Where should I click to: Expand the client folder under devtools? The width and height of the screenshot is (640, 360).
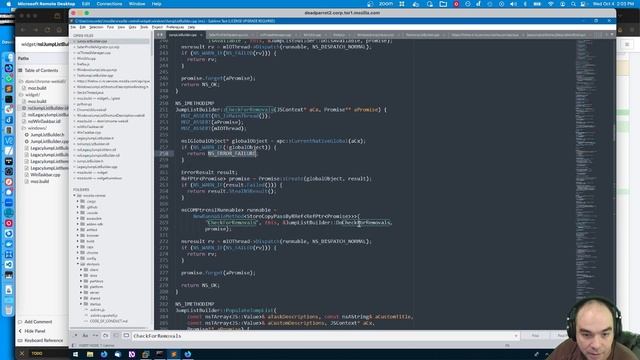pyautogui.click(x=81, y=270)
